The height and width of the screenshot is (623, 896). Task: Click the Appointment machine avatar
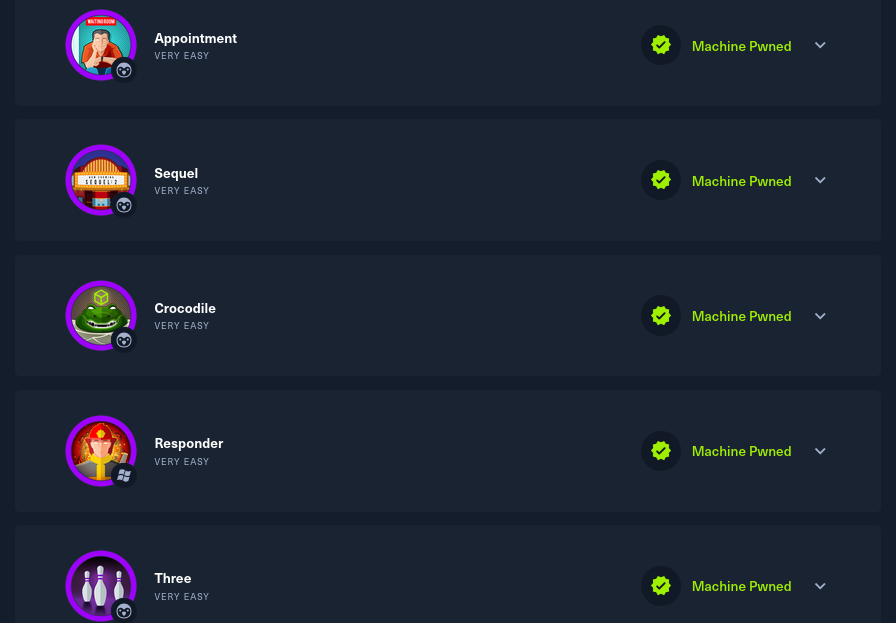[x=101, y=45]
